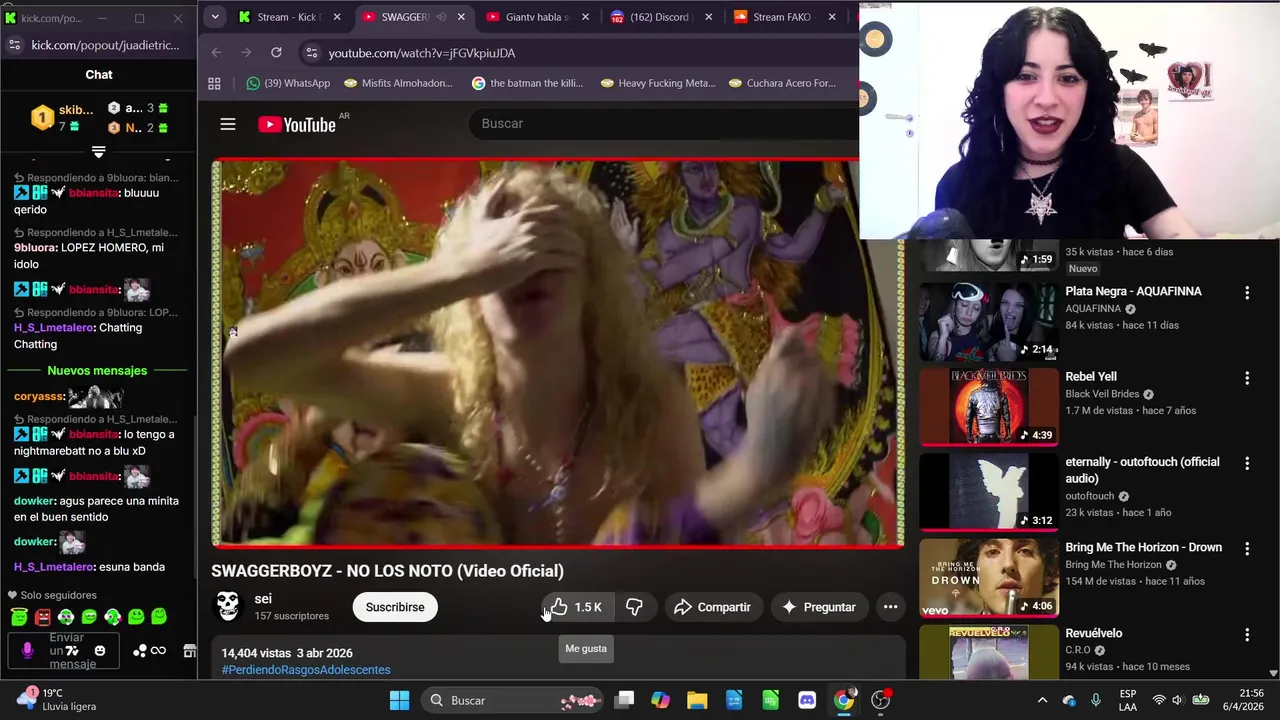The height and width of the screenshot is (720, 1280).
Task: Click the ESP LAA language indicator
Action: (1128, 700)
